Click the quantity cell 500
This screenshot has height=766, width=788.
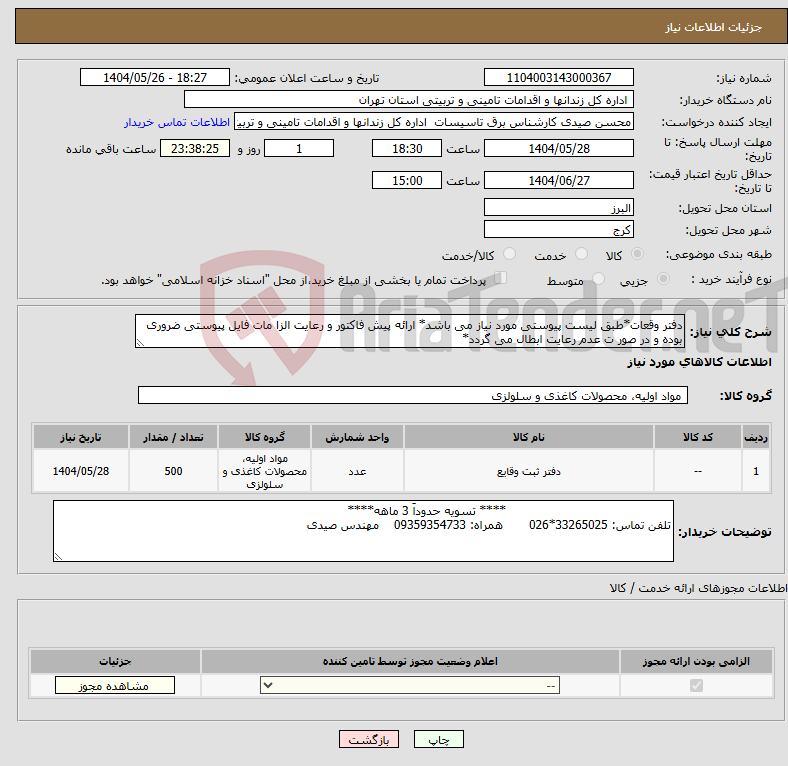tap(173, 471)
